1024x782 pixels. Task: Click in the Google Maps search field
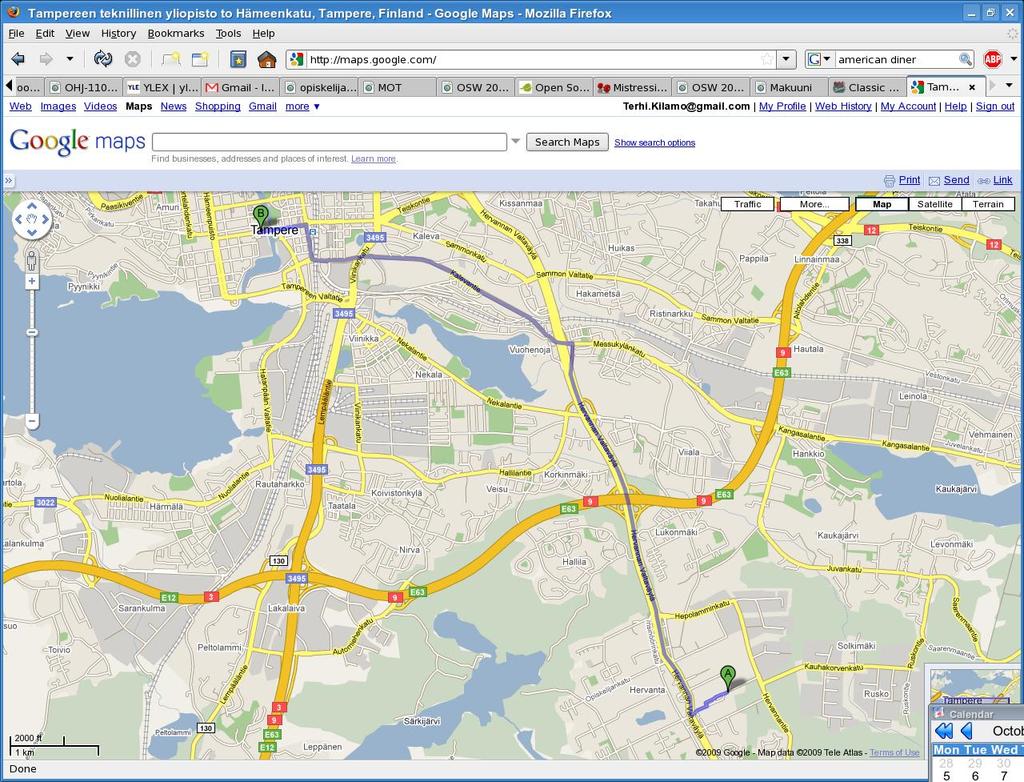[329, 142]
